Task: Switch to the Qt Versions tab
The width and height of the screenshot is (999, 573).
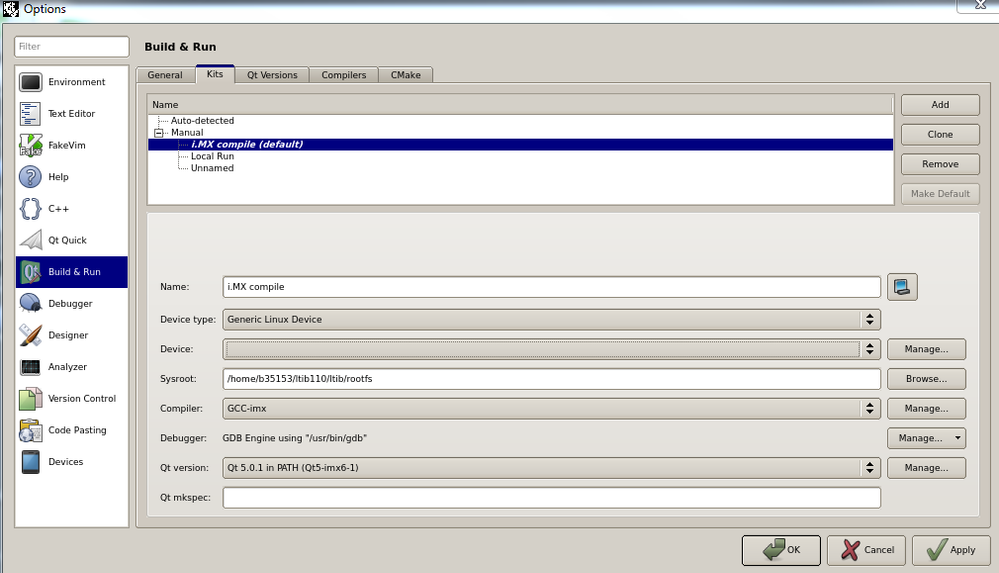Action: coord(272,75)
